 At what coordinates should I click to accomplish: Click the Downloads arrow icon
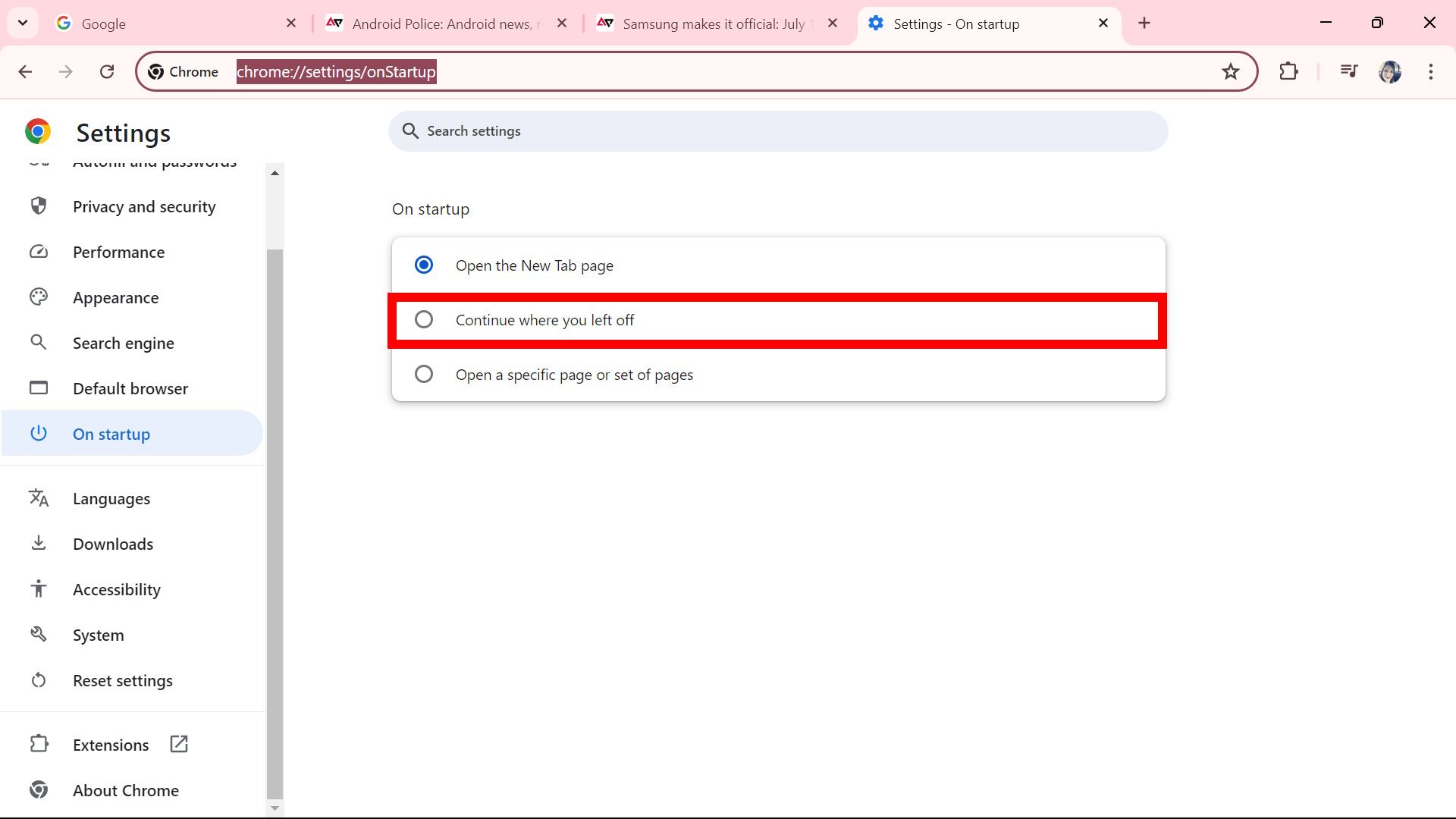pyautogui.click(x=39, y=543)
